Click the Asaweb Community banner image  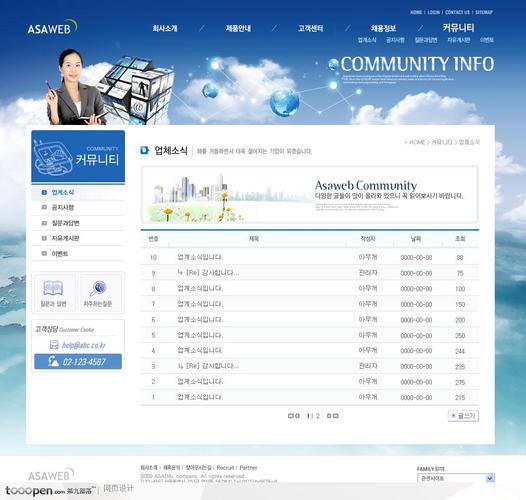[x=310, y=195]
